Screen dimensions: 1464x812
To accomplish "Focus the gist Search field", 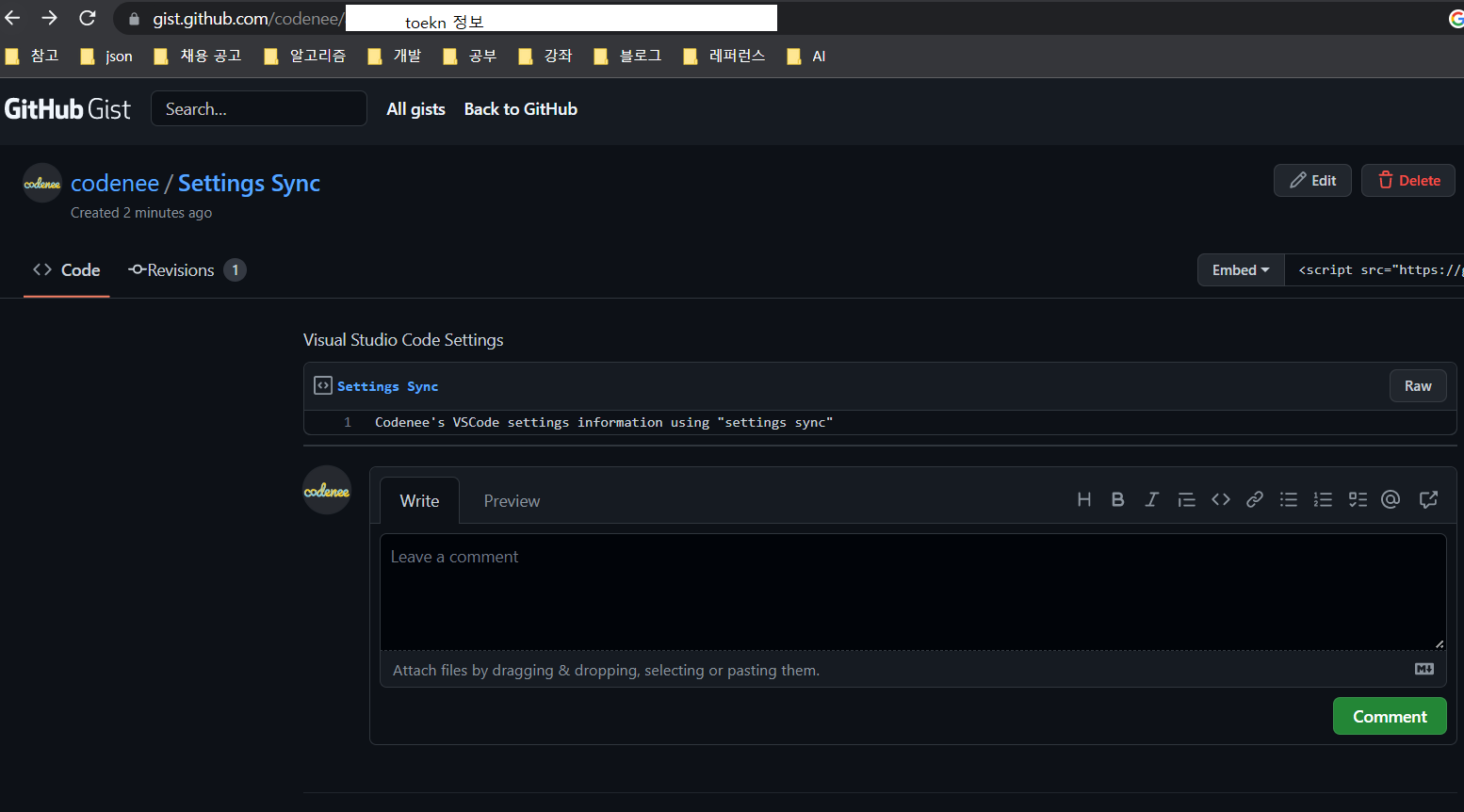I will [x=259, y=108].
